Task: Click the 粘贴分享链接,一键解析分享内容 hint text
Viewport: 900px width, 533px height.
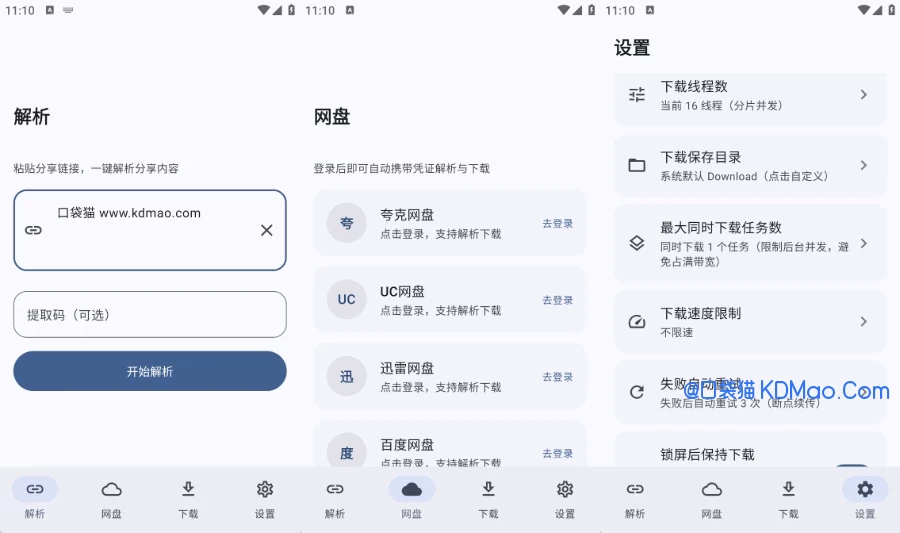Action: pyautogui.click(x=96, y=169)
